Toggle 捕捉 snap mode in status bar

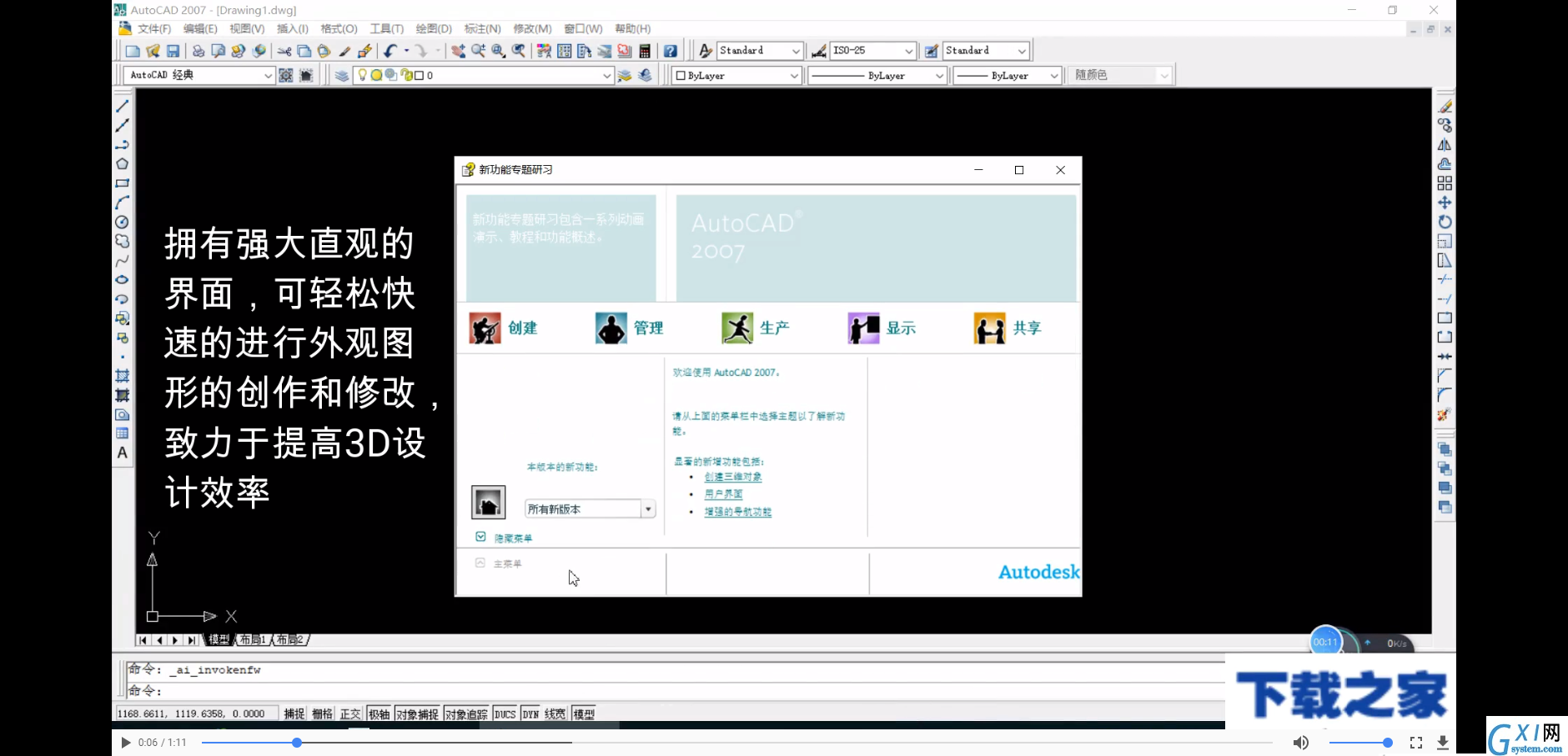[294, 714]
